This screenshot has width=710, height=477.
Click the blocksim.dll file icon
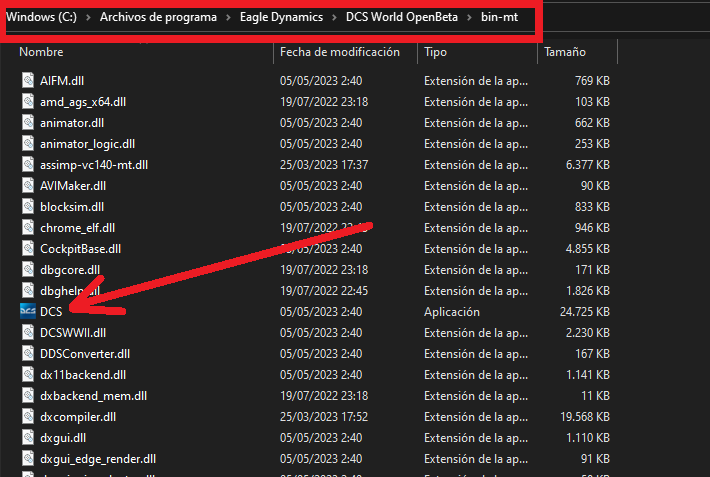point(28,206)
